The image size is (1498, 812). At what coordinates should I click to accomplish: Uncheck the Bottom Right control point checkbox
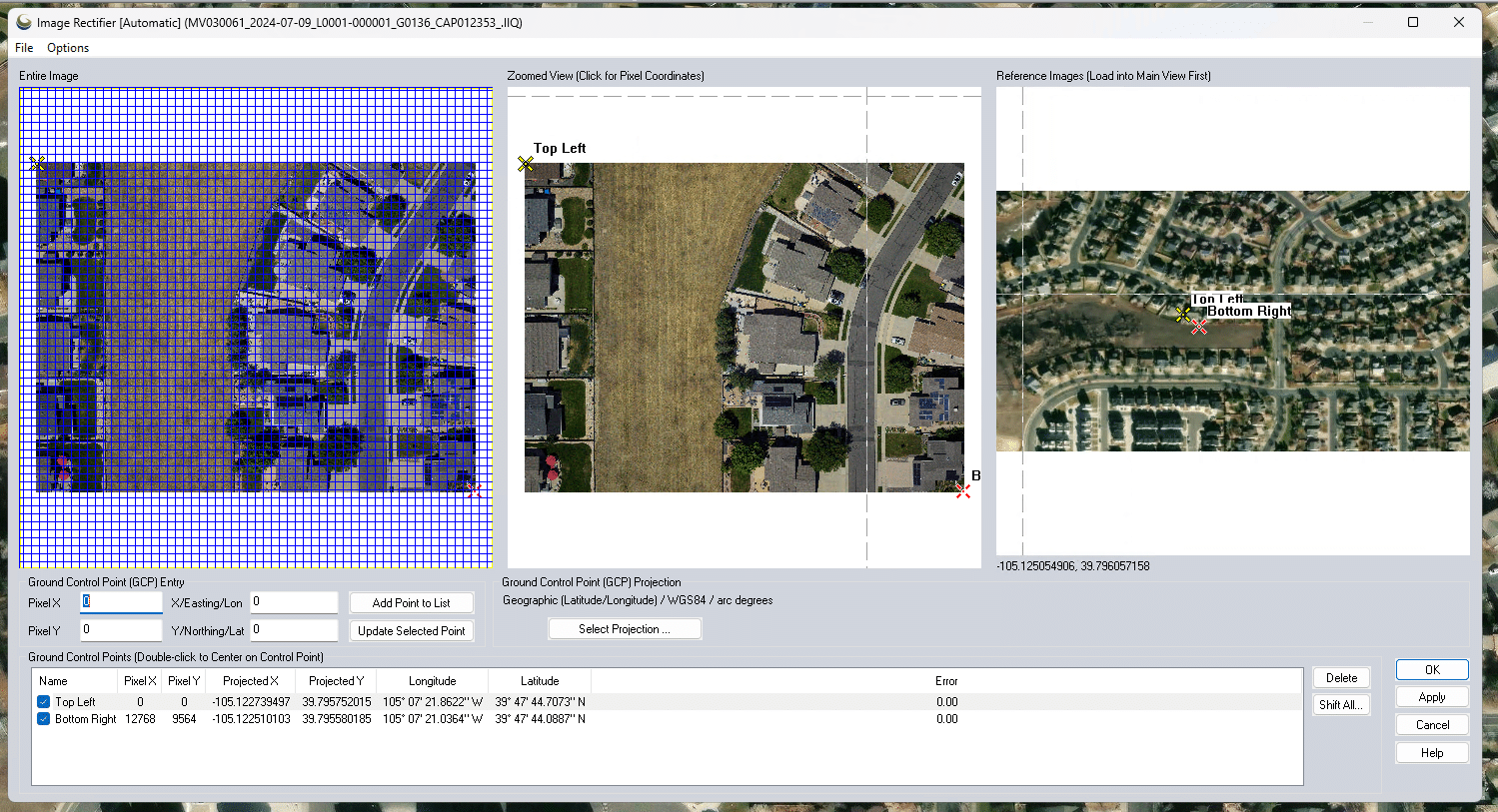[x=44, y=719]
